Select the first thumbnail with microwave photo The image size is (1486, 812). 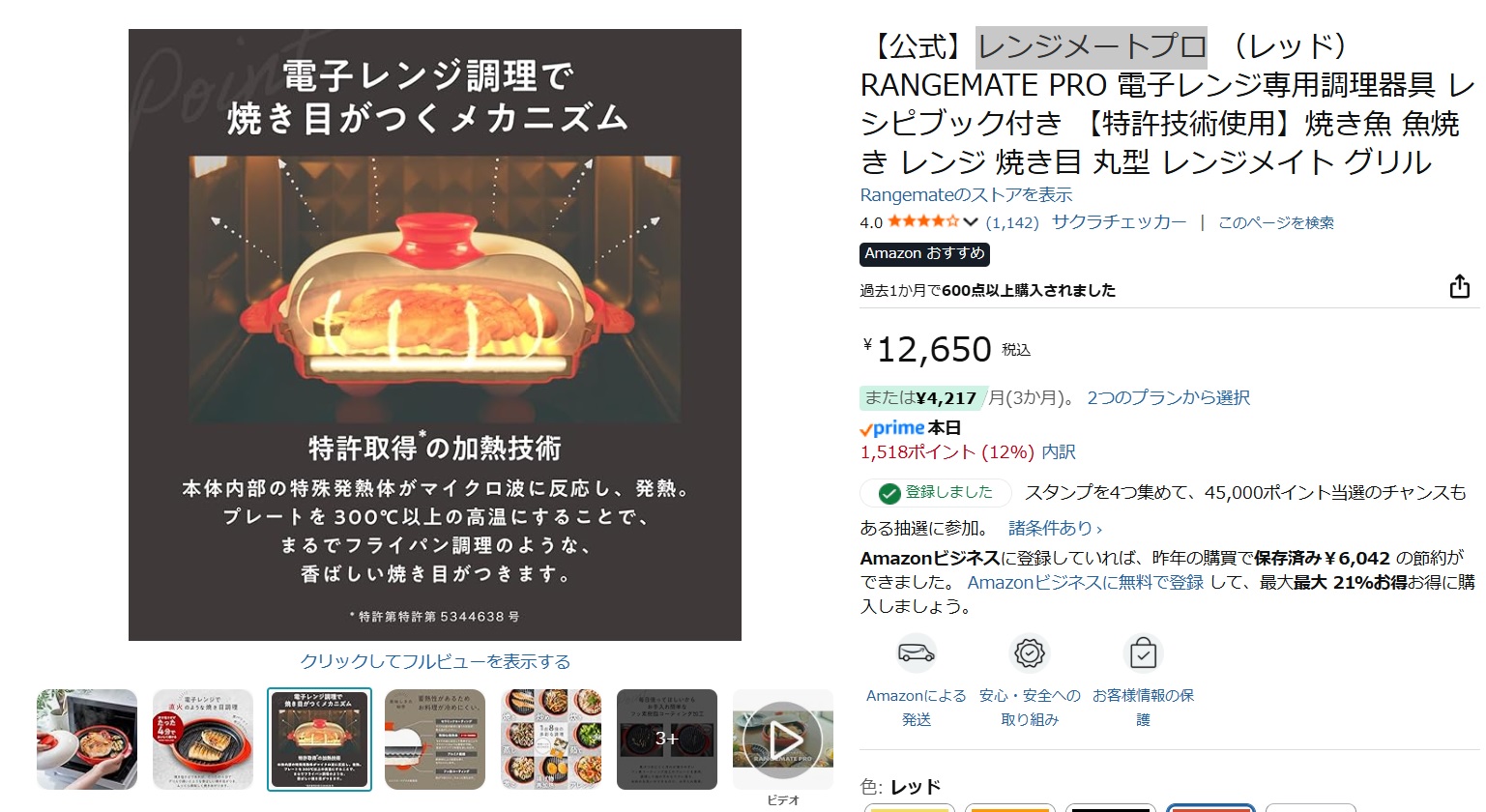pyautogui.click(x=87, y=739)
